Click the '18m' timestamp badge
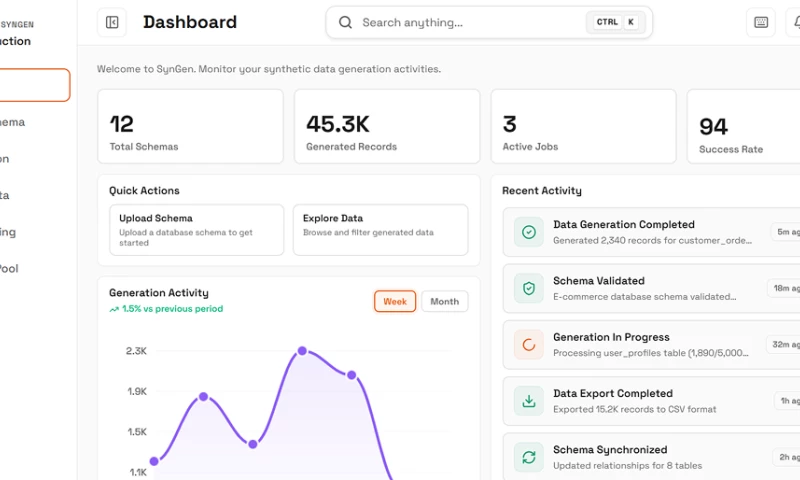The height and width of the screenshot is (480, 800). 784,288
